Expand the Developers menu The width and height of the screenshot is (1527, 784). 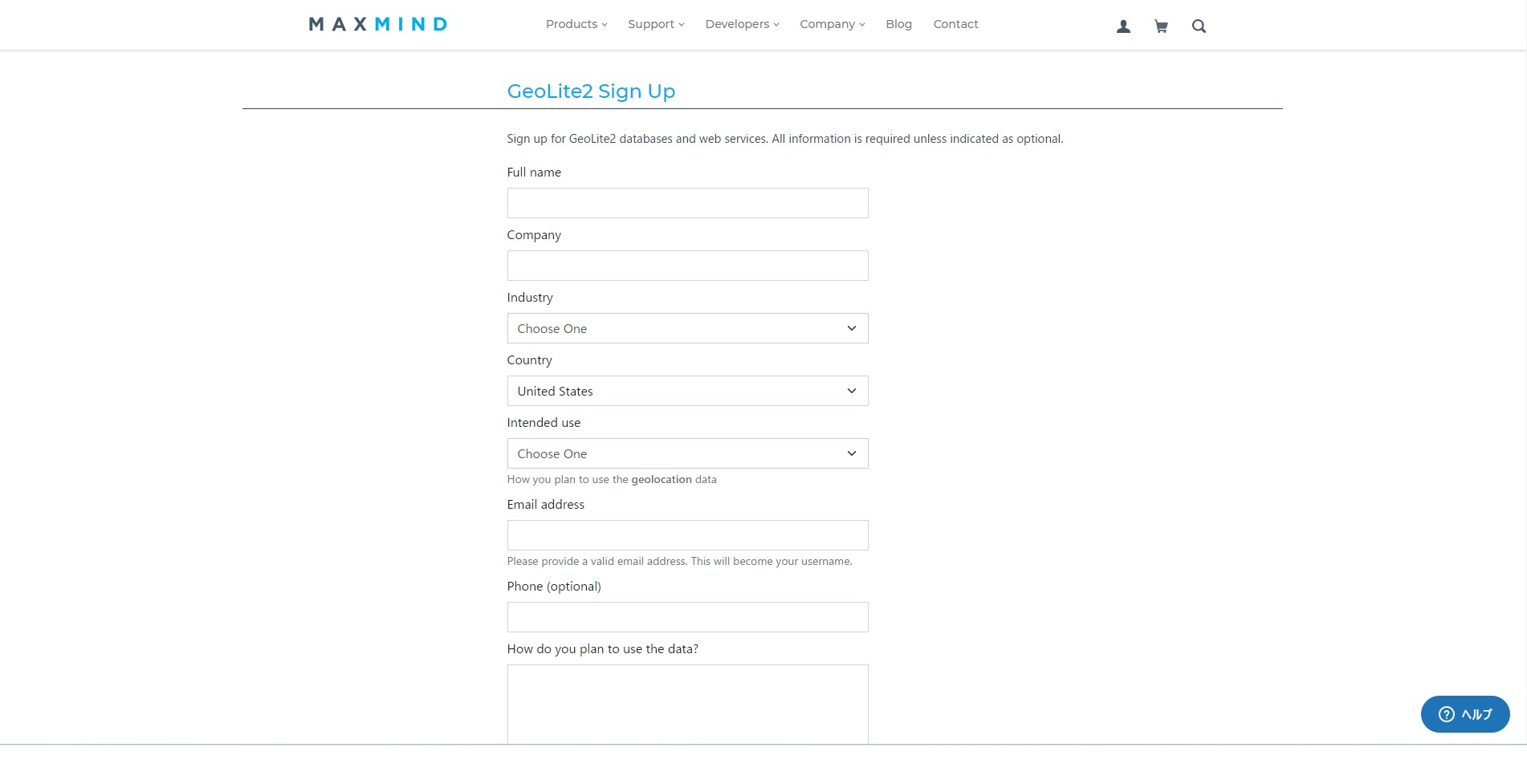point(742,24)
